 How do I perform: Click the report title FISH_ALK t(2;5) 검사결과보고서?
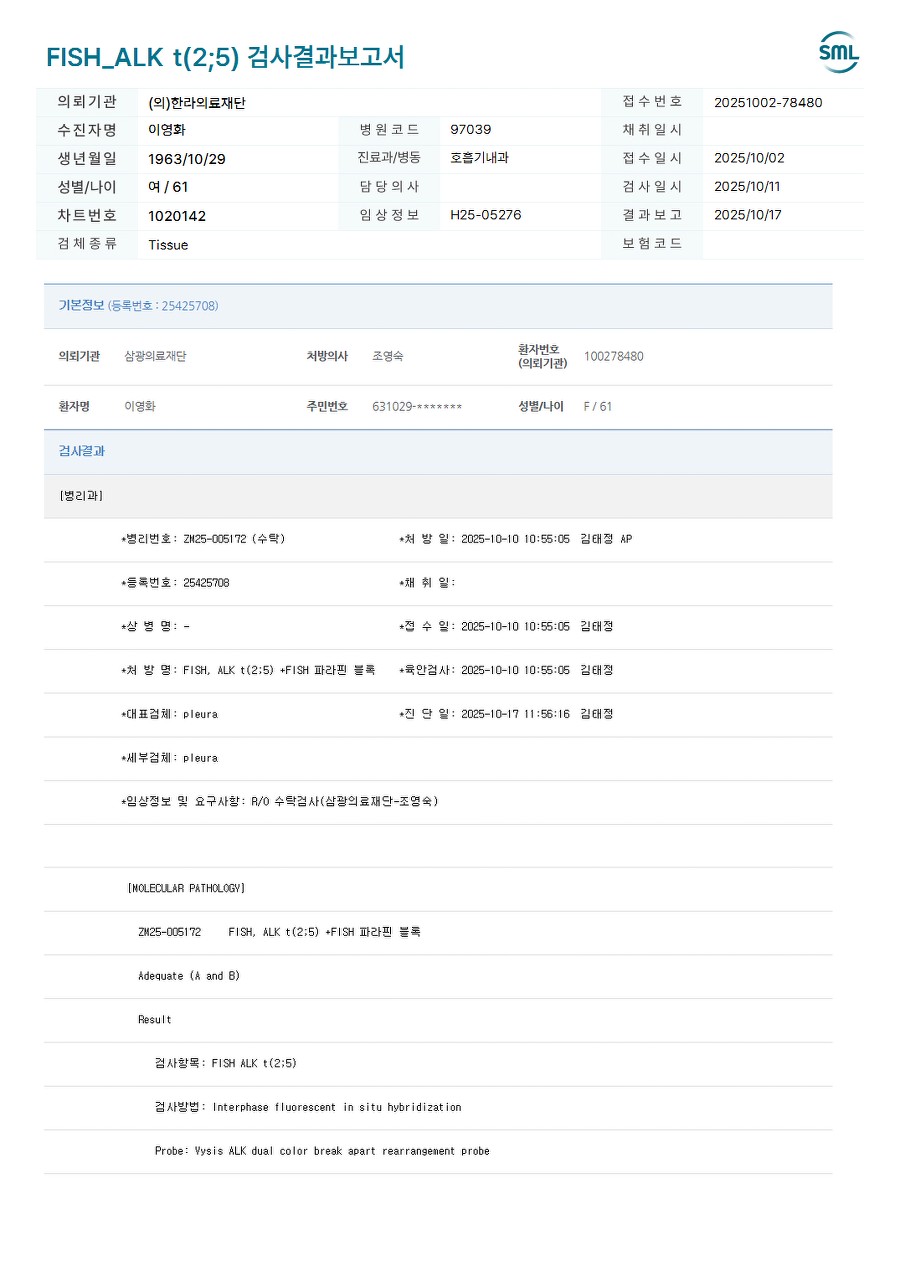tap(225, 57)
